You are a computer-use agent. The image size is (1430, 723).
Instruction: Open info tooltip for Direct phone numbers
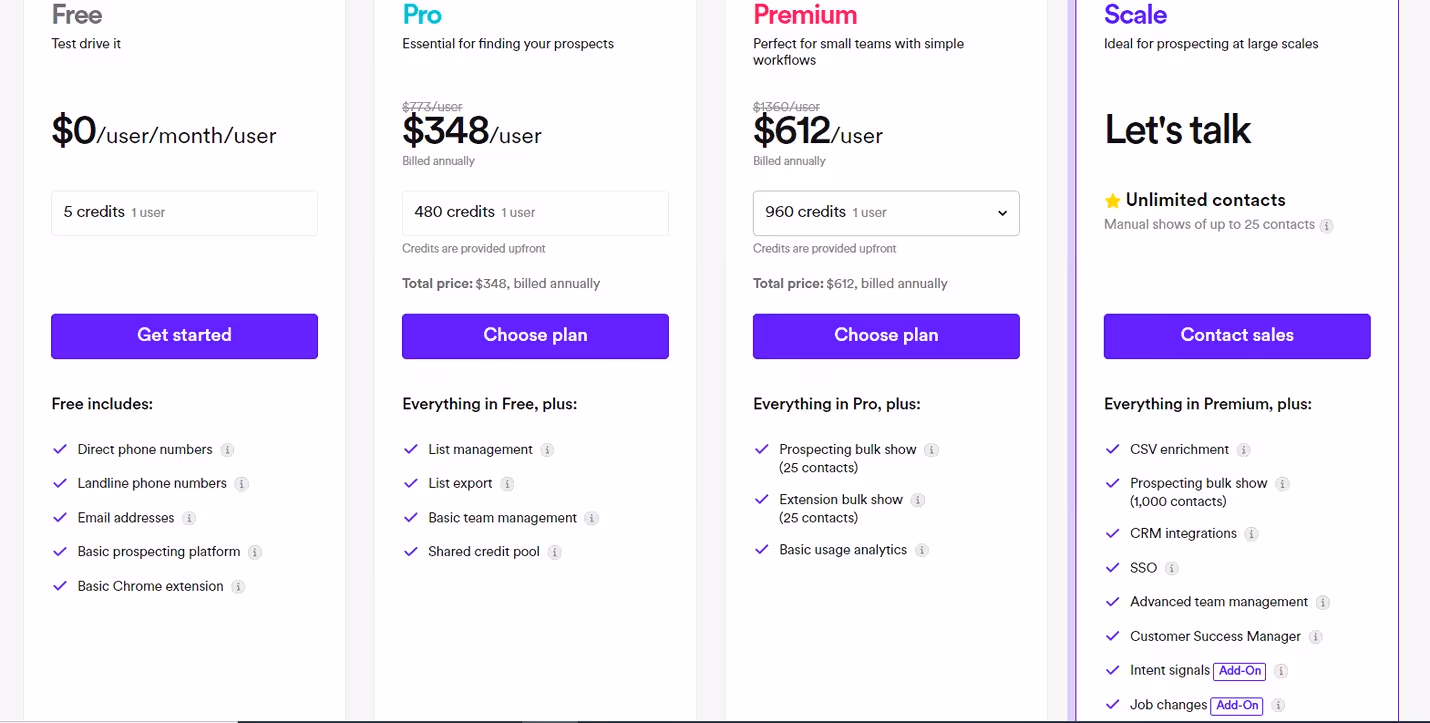[x=229, y=450]
